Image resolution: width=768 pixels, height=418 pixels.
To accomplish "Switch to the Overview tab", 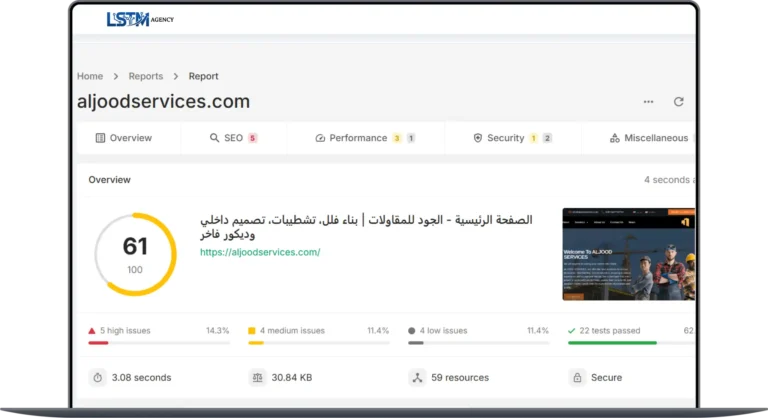I will point(123,138).
